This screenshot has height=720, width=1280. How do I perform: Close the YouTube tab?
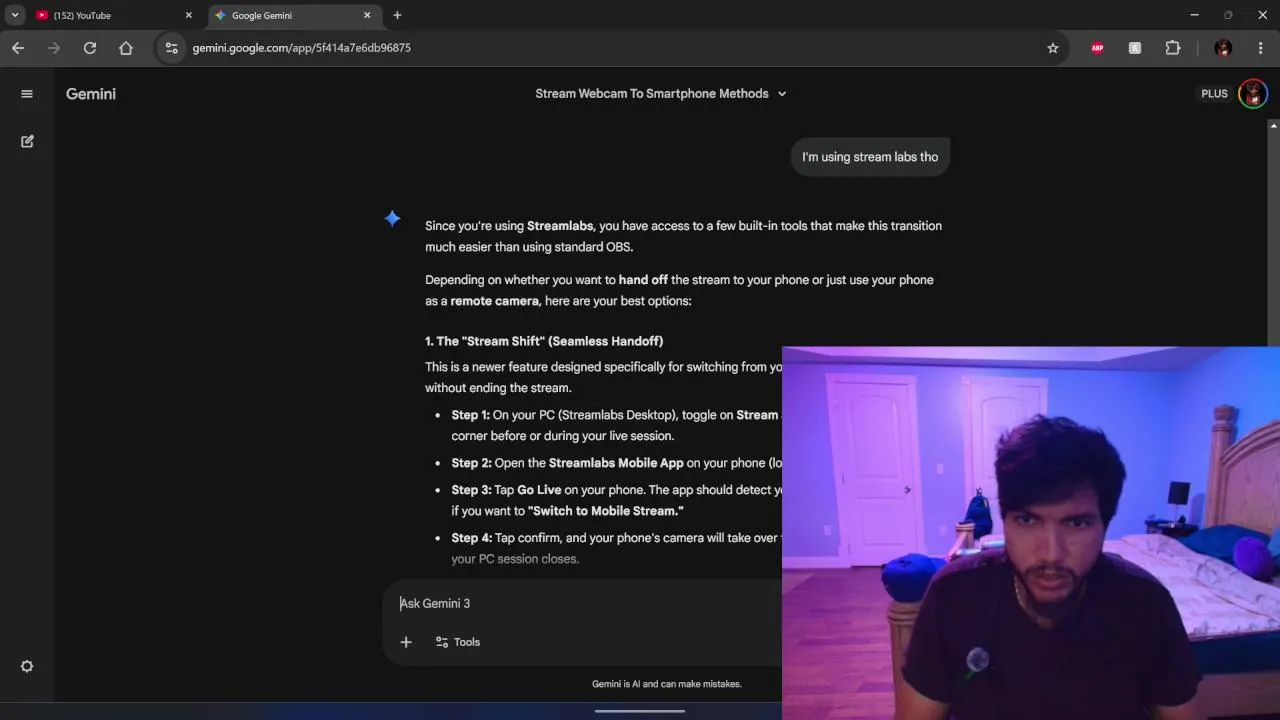[x=188, y=15]
